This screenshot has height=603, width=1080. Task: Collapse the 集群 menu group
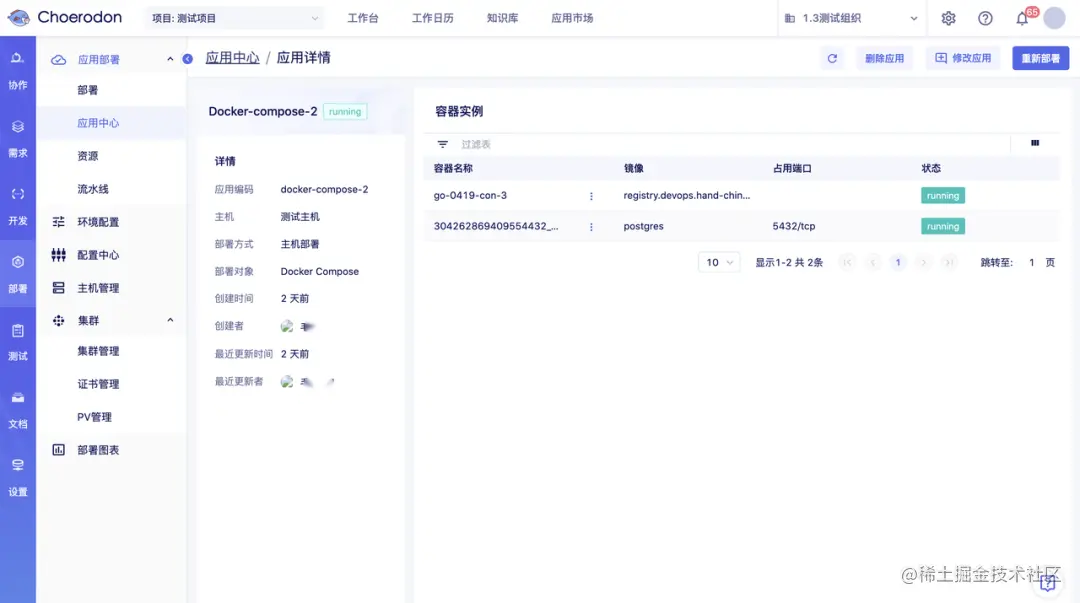(170, 320)
